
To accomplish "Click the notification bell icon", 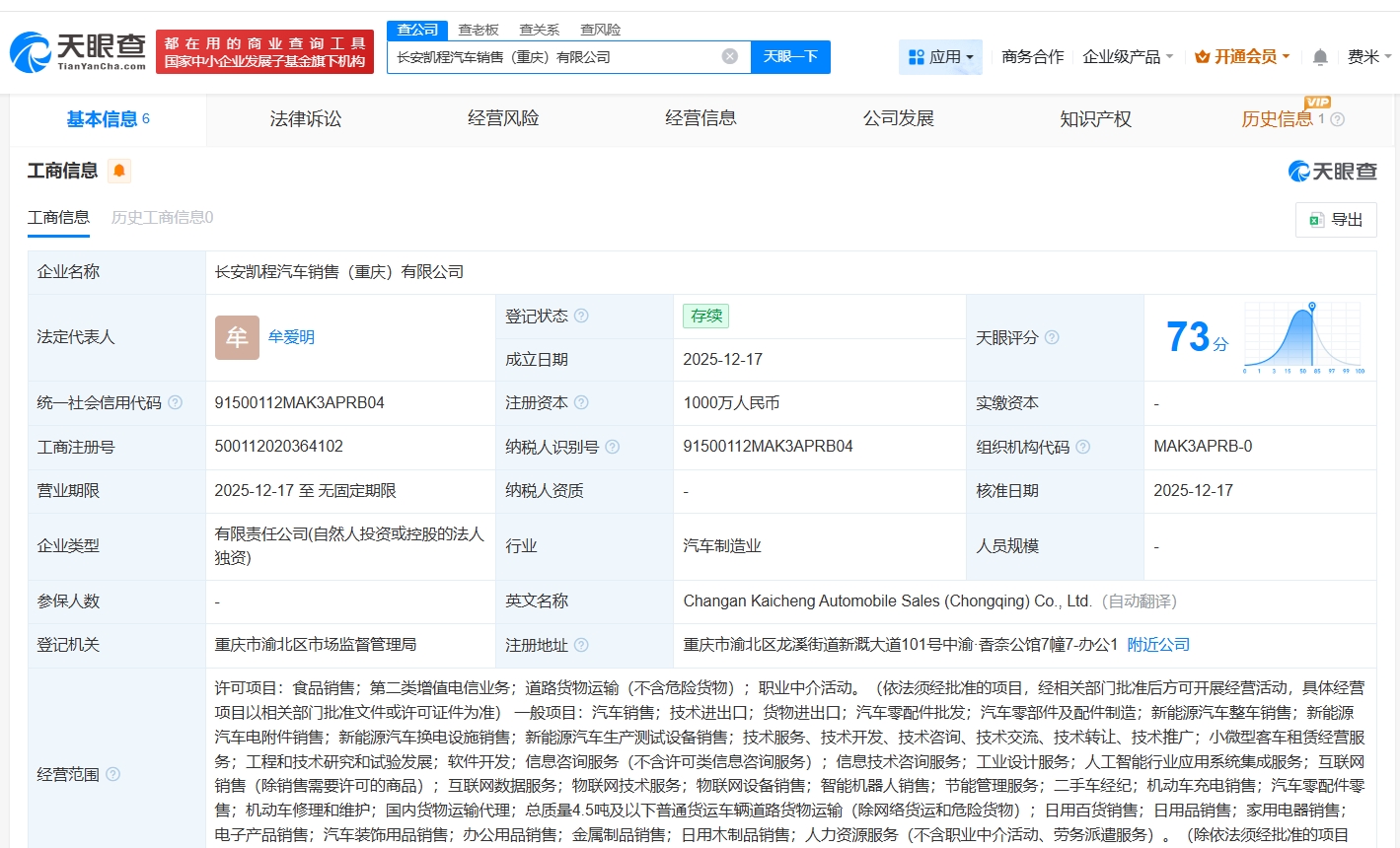I will tap(1320, 57).
